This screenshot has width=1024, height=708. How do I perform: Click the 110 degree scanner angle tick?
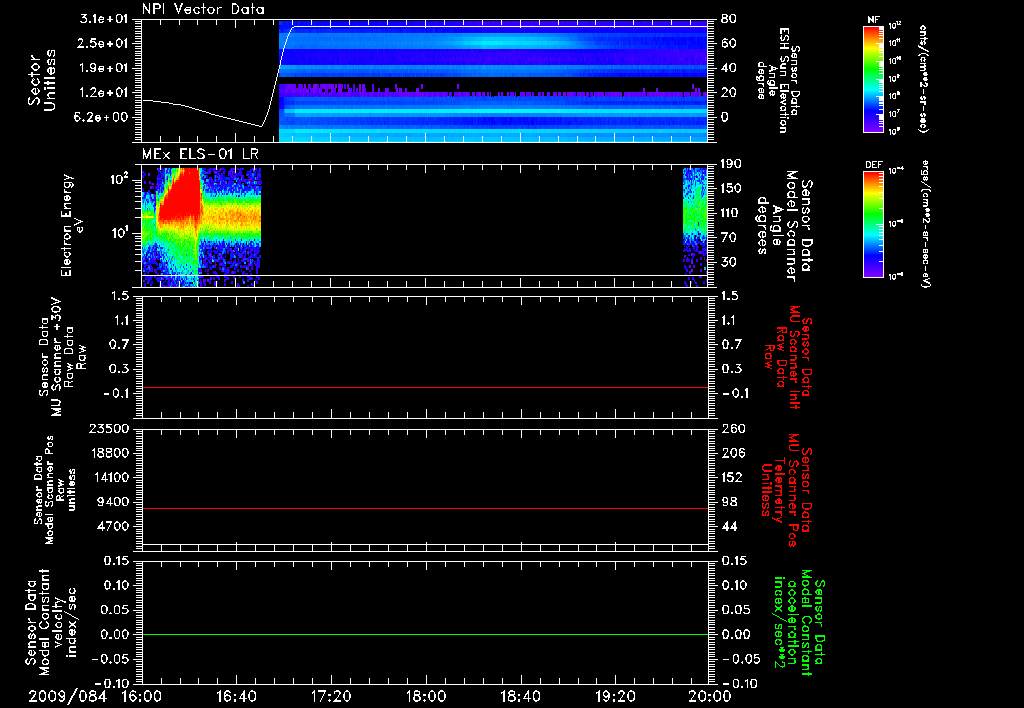coord(731,213)
